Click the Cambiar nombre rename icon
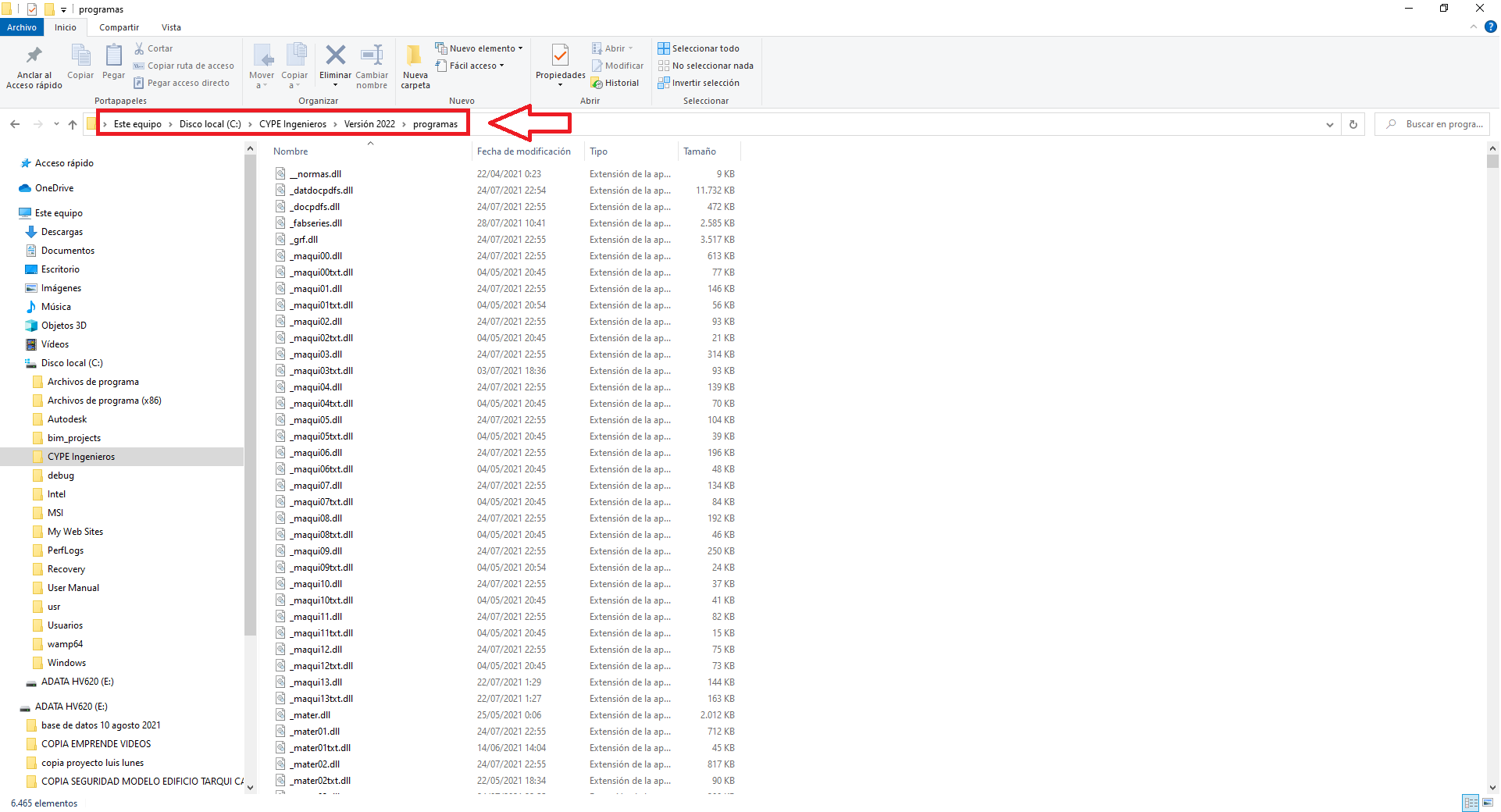 (x=372, y=56)
